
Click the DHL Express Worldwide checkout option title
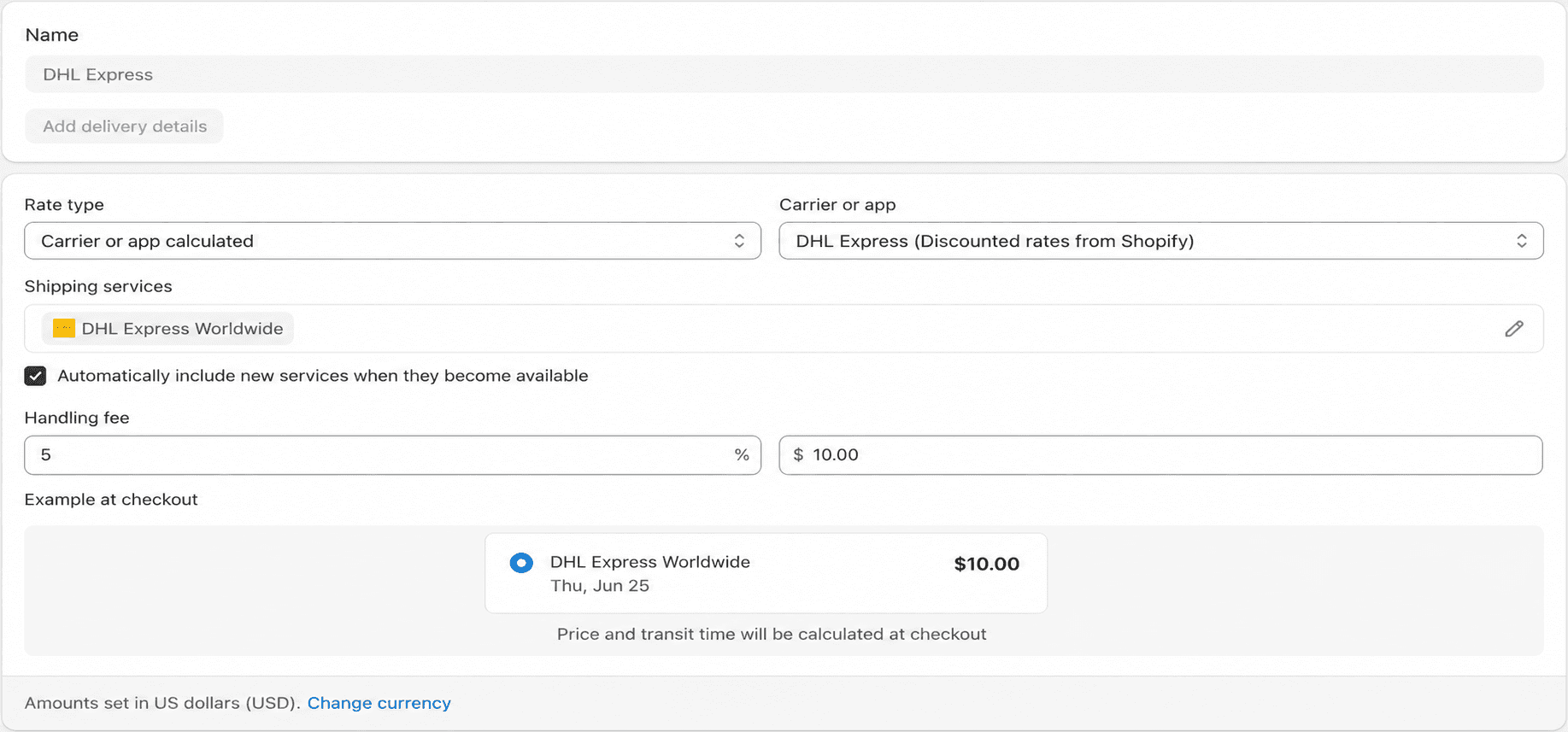pyautogui.click(x=650, y=562)
